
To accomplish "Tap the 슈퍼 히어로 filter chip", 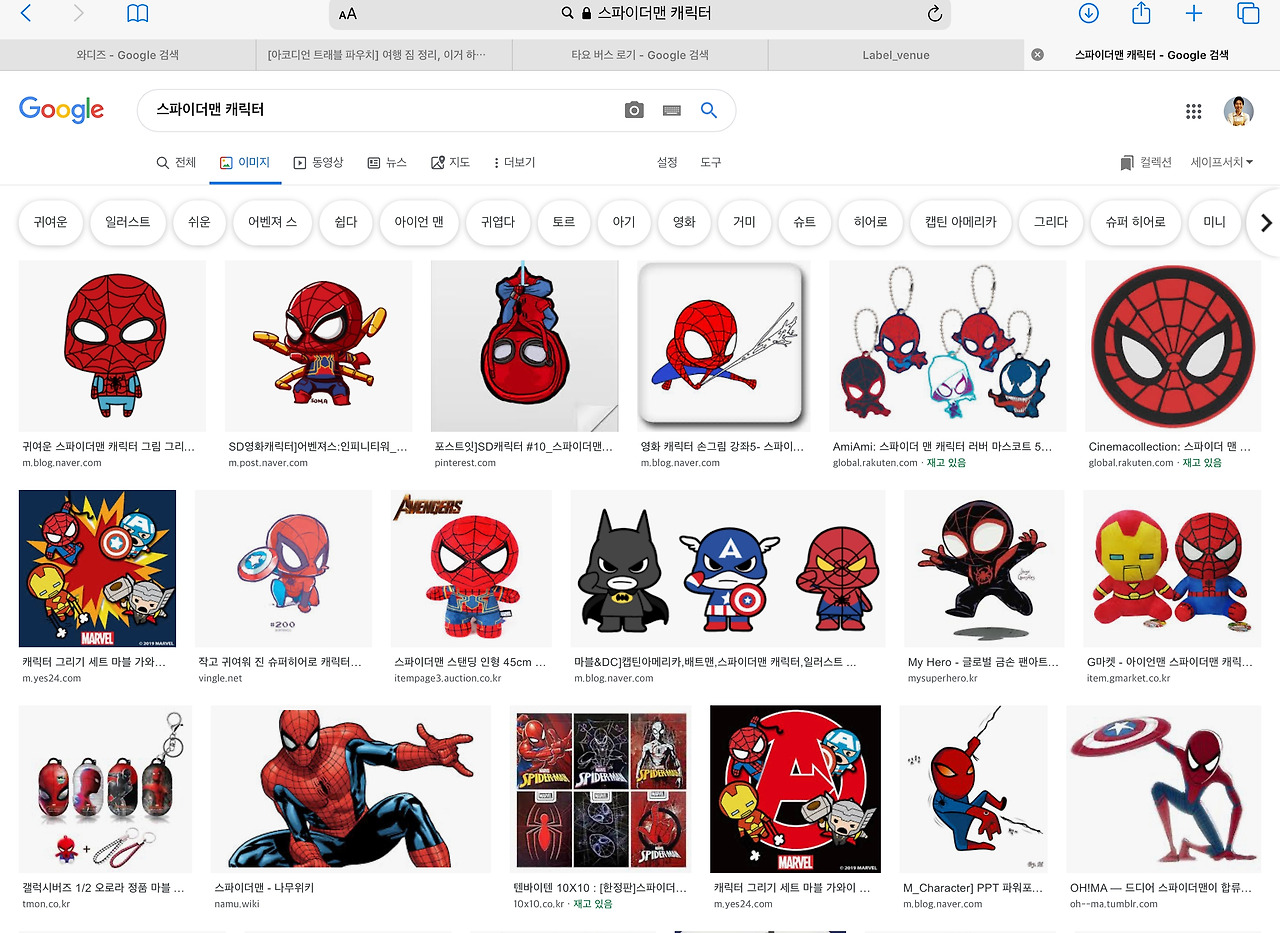I will point(1136,222).
